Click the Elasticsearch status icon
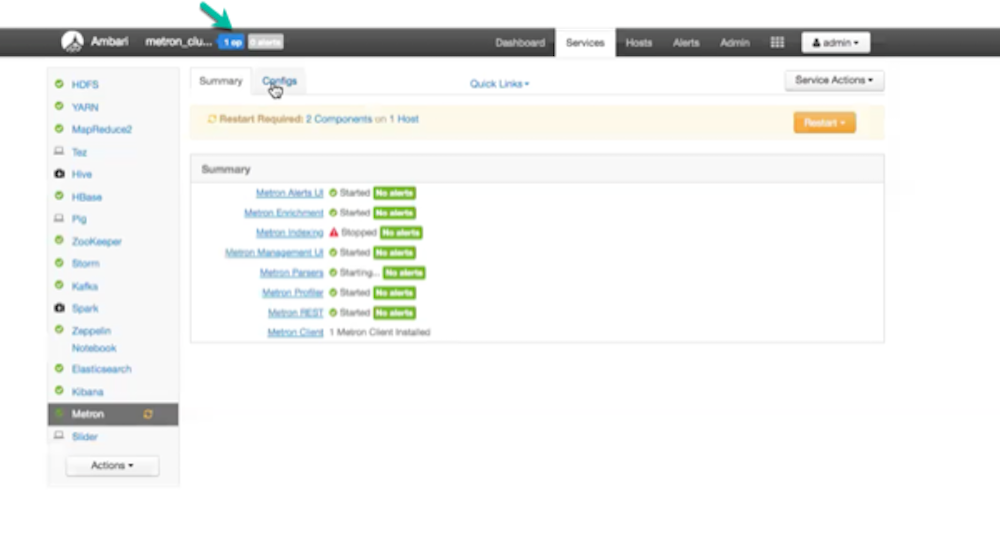 (x=59, y=368)
